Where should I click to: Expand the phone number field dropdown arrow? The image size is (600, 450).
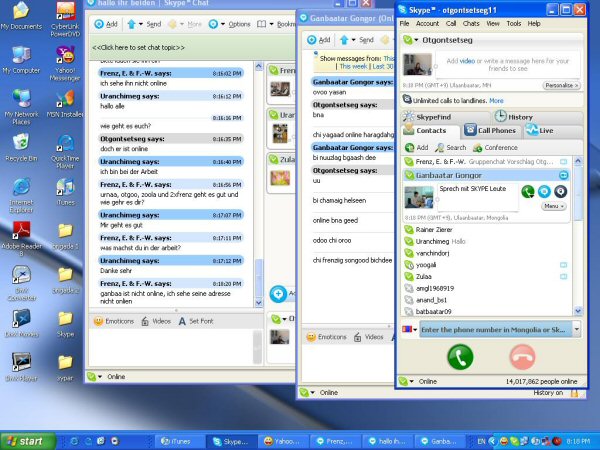point(576,329)
